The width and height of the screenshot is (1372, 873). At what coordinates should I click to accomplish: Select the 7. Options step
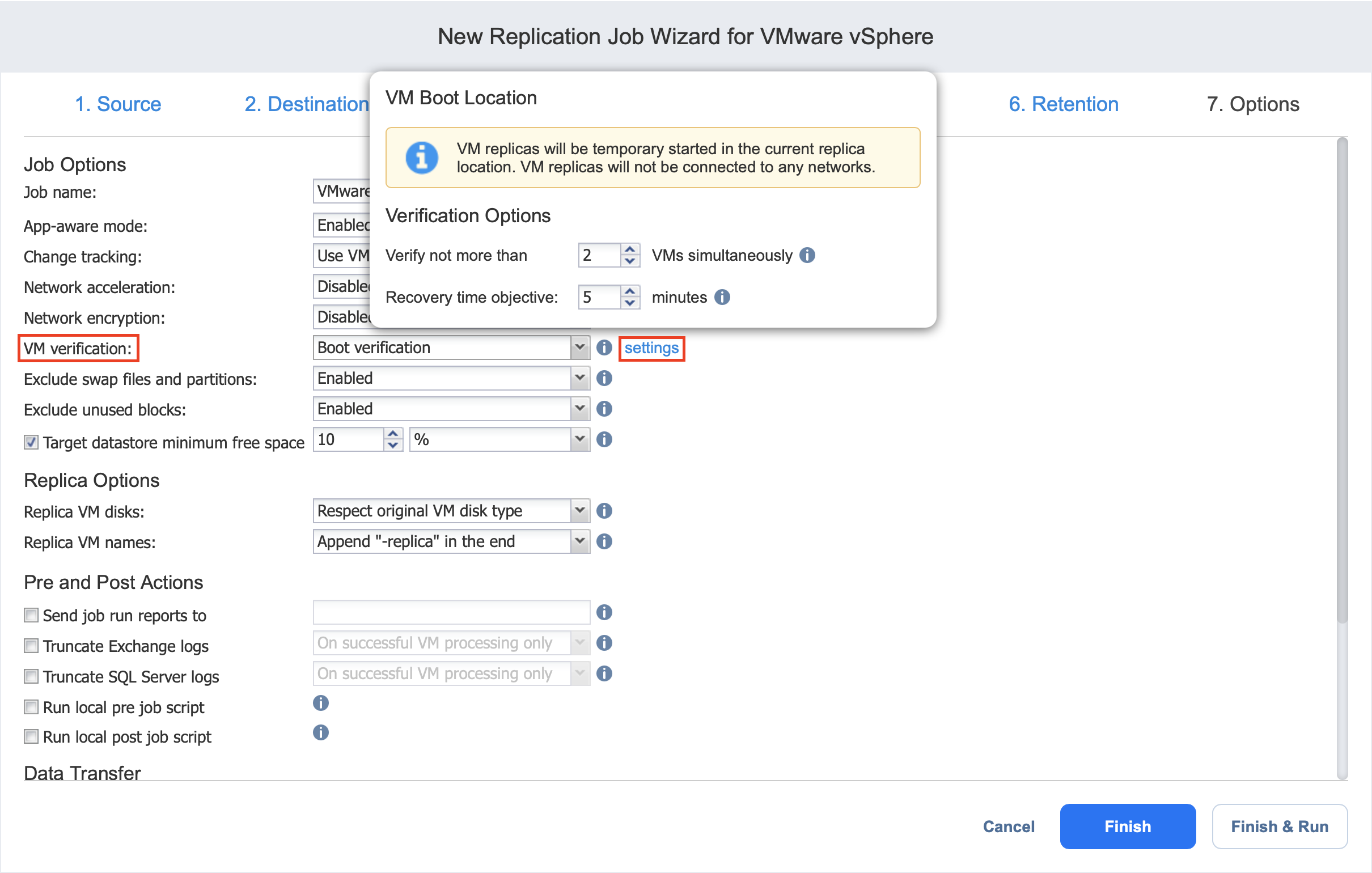(1252, 104)
